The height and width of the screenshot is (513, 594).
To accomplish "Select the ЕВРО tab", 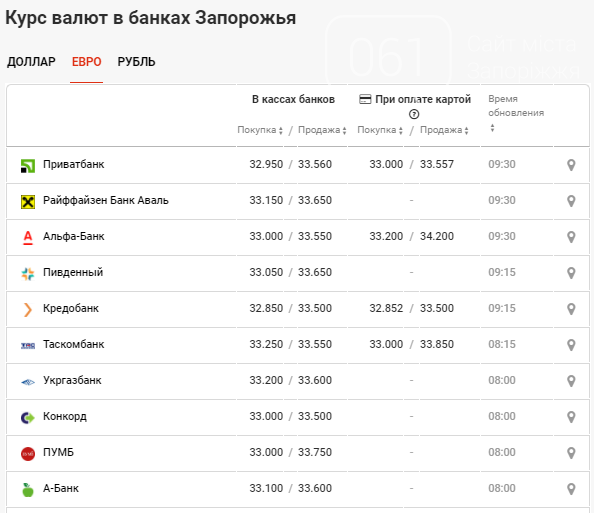I will 86,61.
